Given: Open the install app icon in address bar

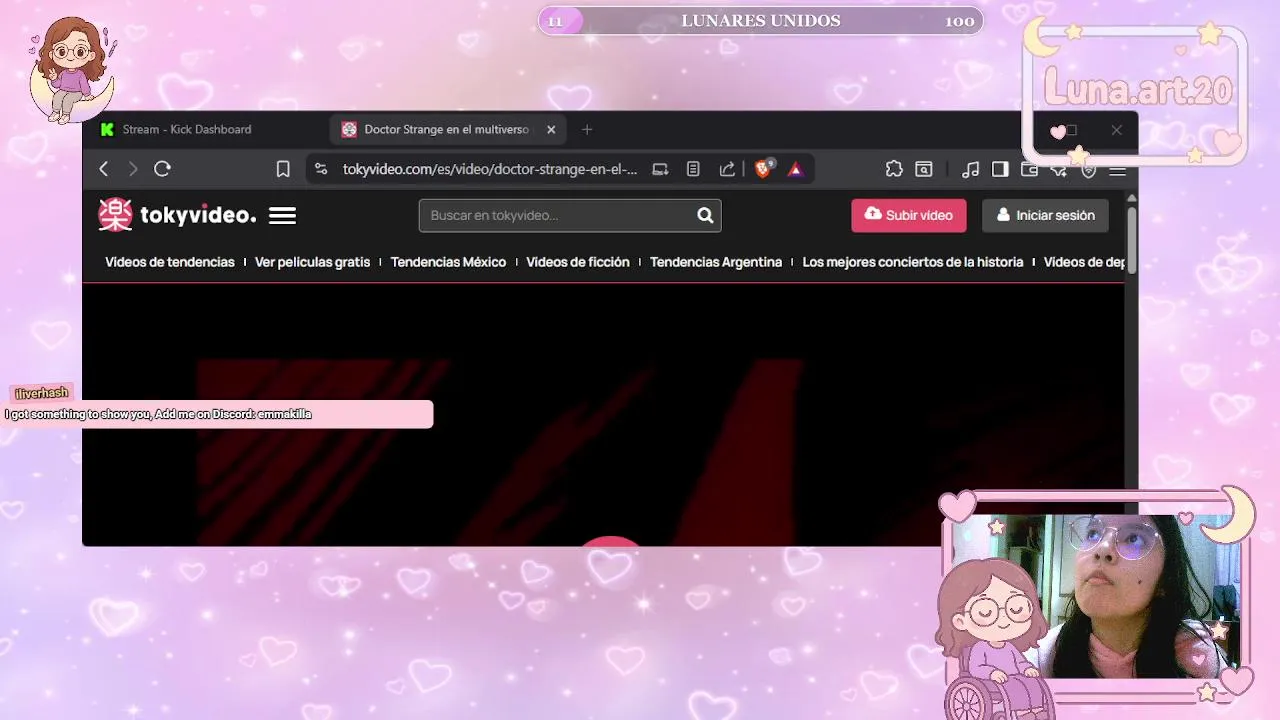Looking at the screenshot, I should point(660,169).
